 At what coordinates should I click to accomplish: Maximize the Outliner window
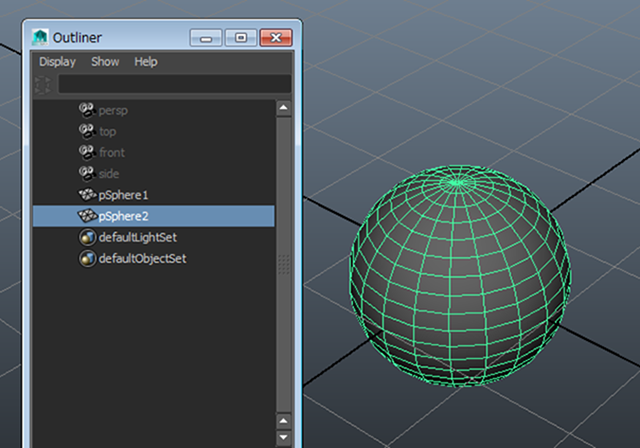pyautogui.click(x=241, y=38)
